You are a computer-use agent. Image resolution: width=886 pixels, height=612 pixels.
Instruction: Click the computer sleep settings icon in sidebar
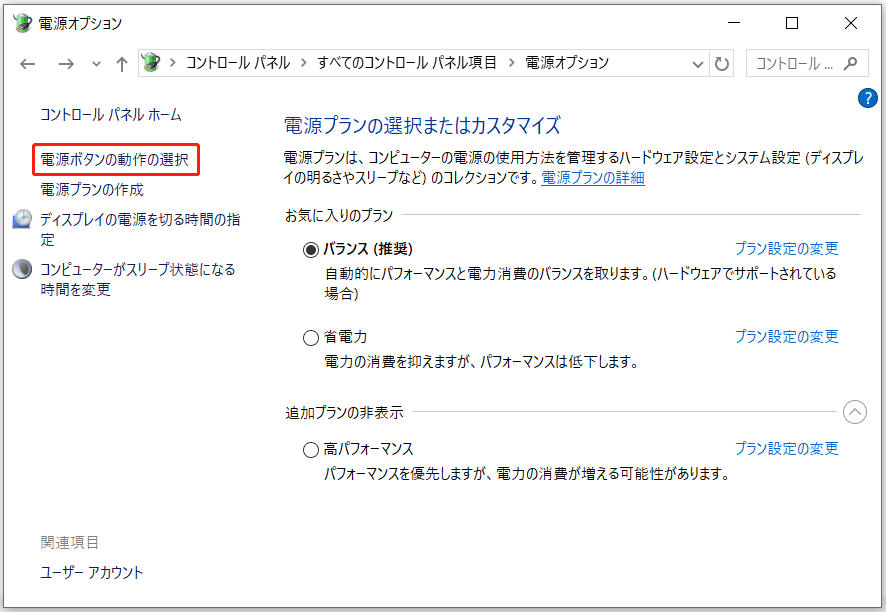[x=22, y=270]
